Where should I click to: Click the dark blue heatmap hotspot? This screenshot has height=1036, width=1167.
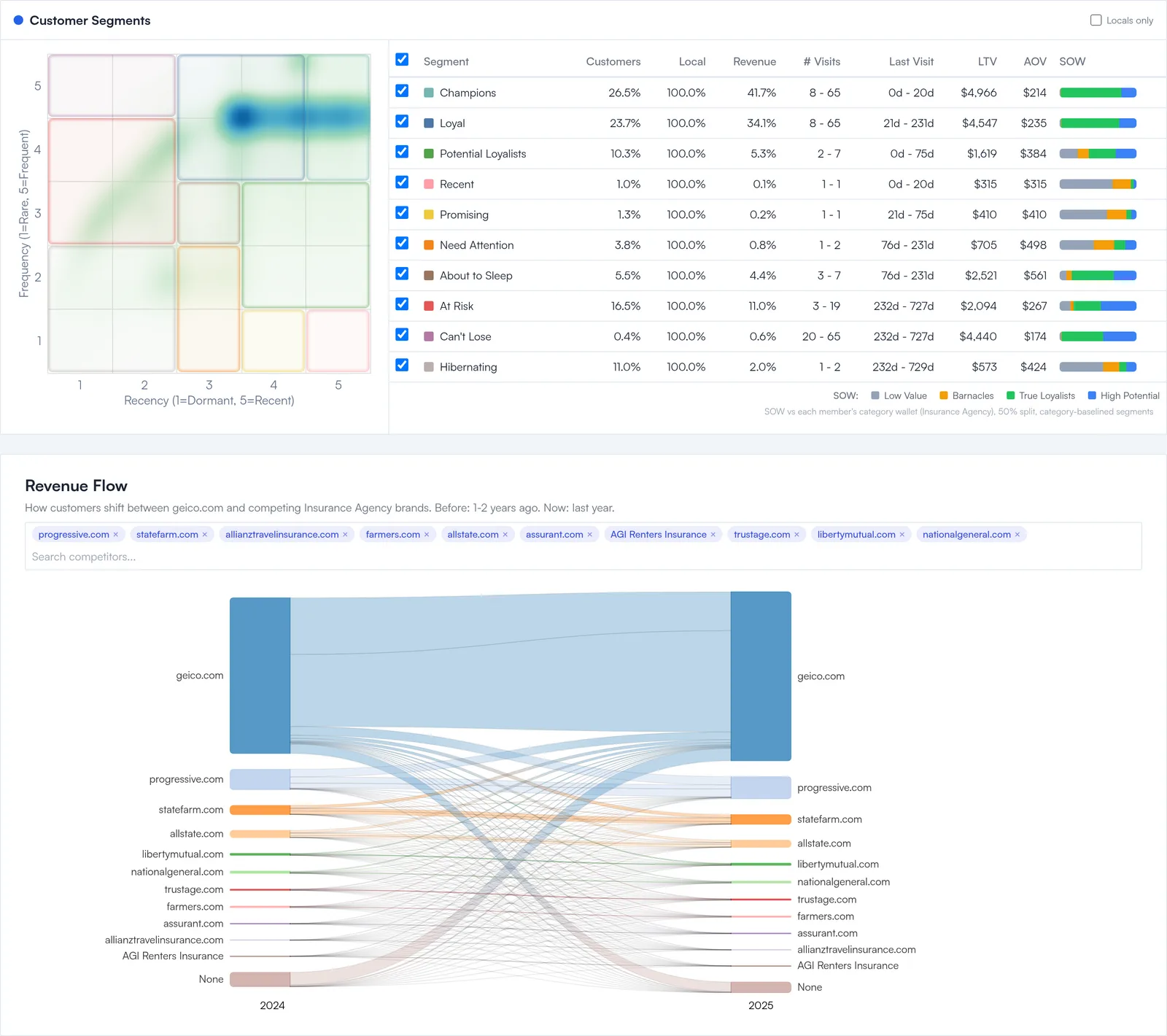coord(241,117)
